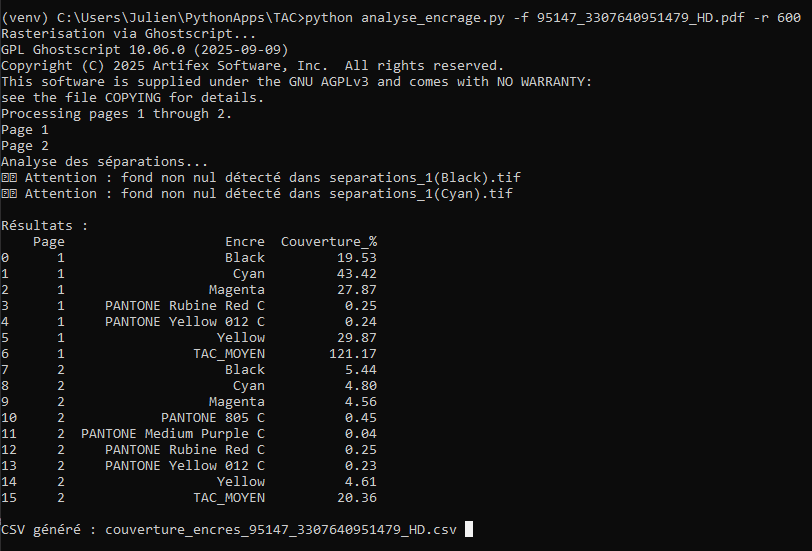The width and height of the screenshot is (812, 551).
Task: Select the Couverture_% column header
Action: [x=328, y=242]
